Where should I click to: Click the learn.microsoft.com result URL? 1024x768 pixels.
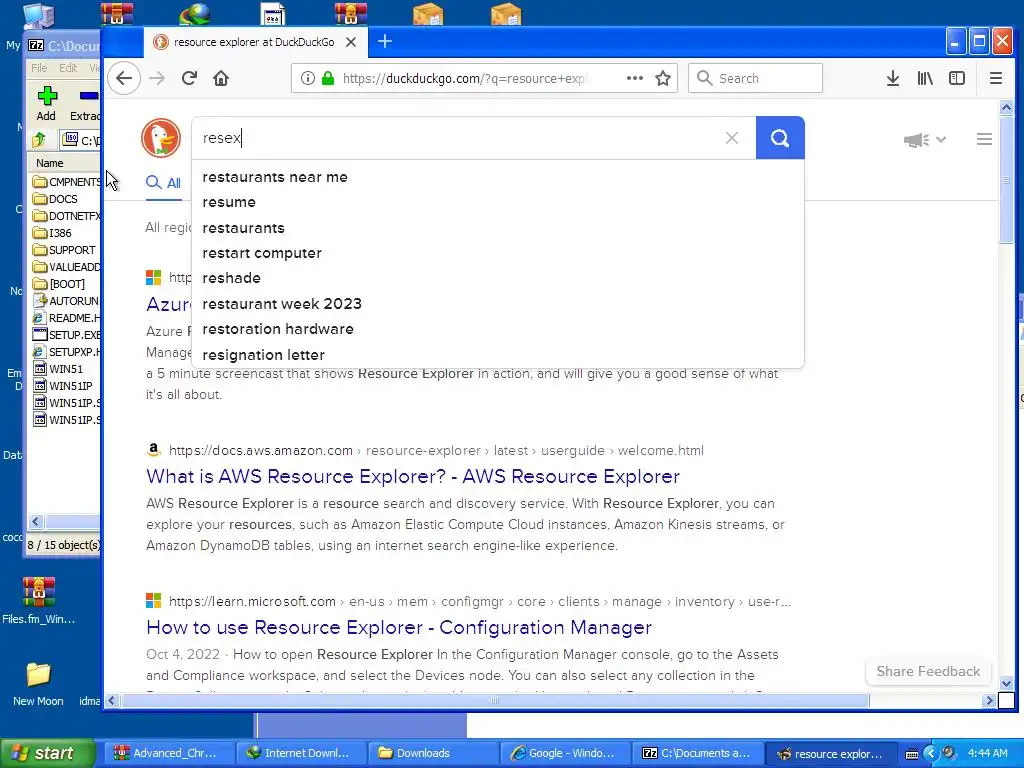(x=479, y=601)
